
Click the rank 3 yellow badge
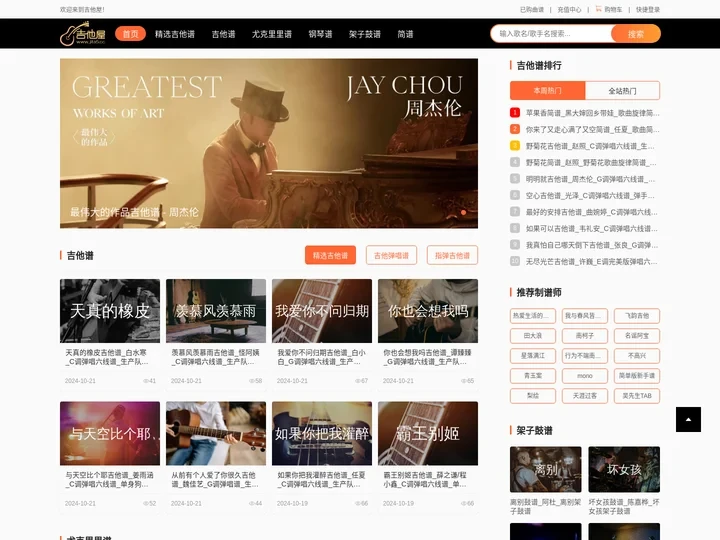[515, 146]
